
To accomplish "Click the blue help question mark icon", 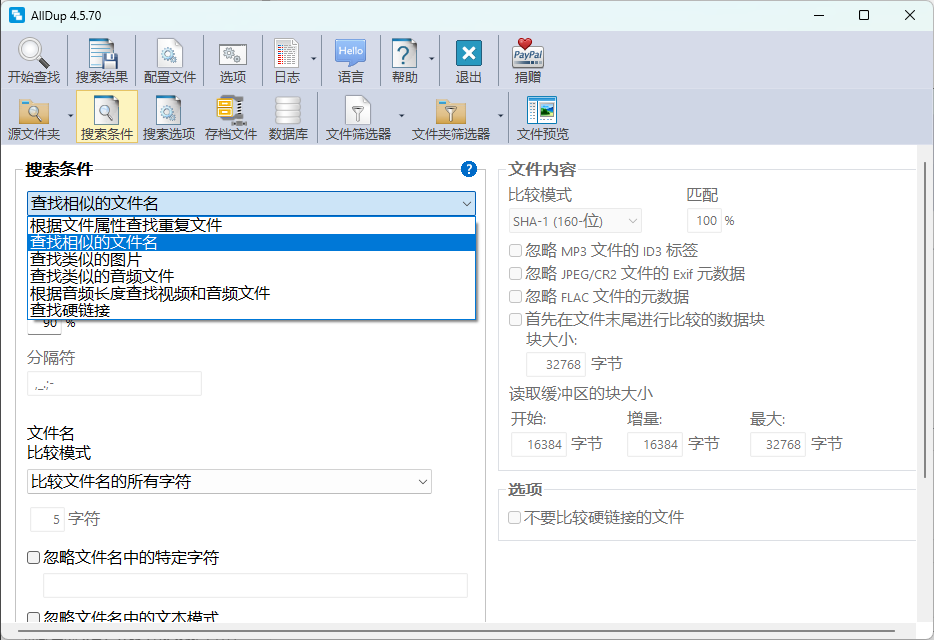I will click(469, 169).
